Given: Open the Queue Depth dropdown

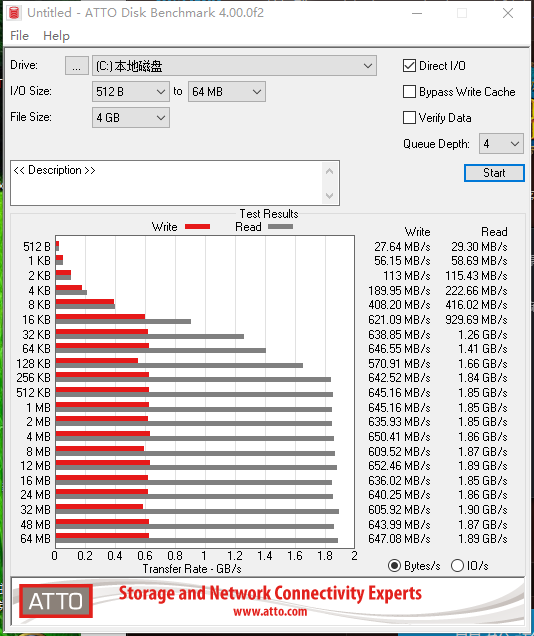Looking at the screenshot, I should point(501,144).
